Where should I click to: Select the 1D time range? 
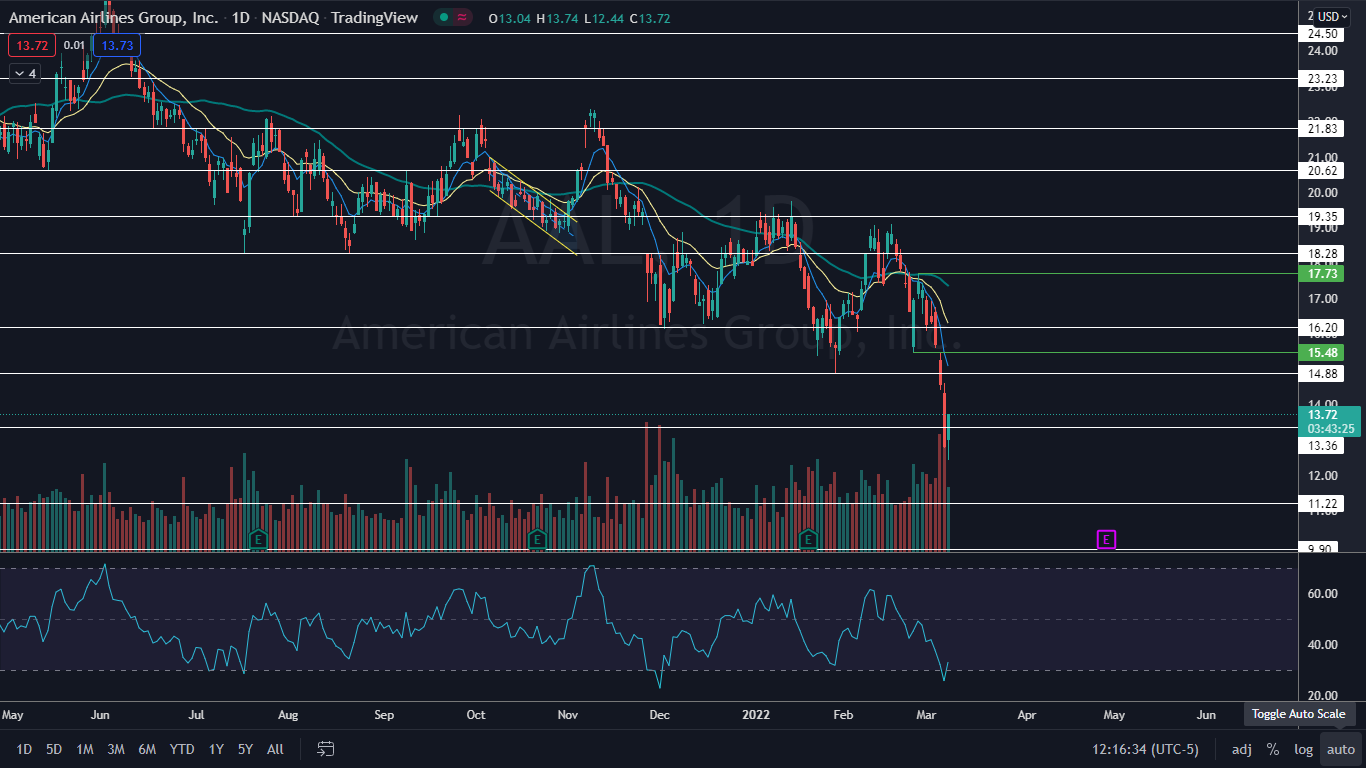tap(24, 749)
